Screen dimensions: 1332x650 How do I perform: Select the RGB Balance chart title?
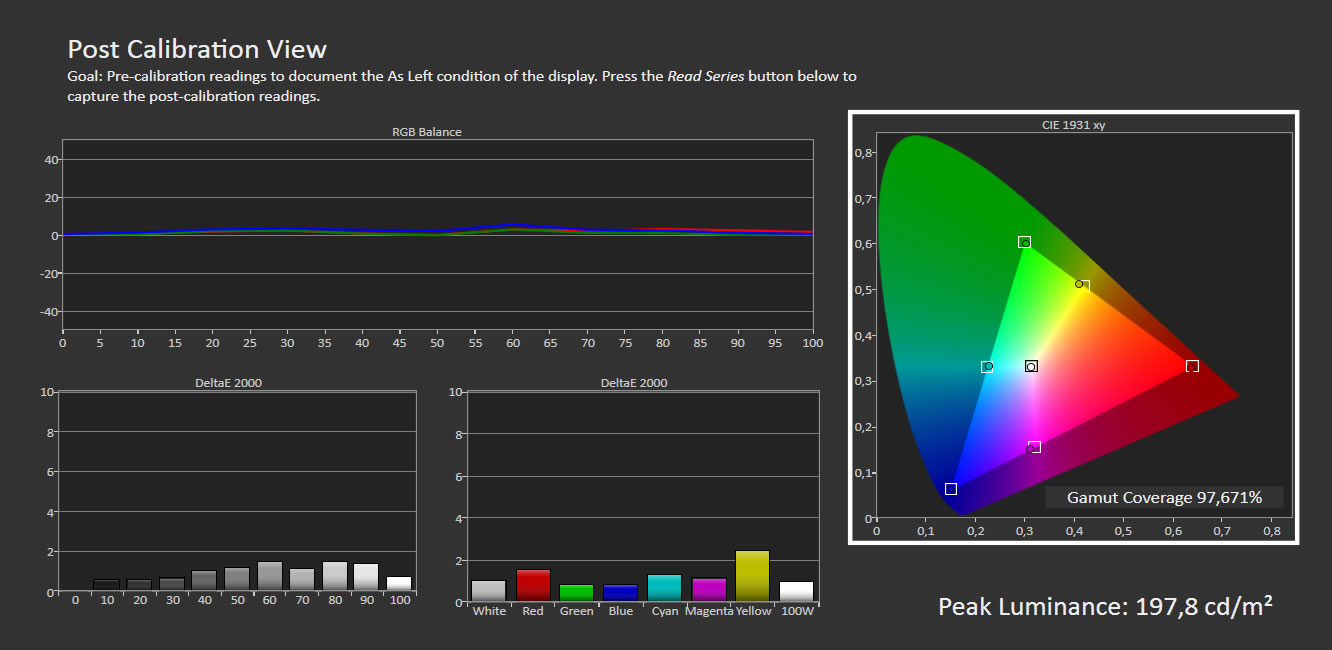pos(427,132)
